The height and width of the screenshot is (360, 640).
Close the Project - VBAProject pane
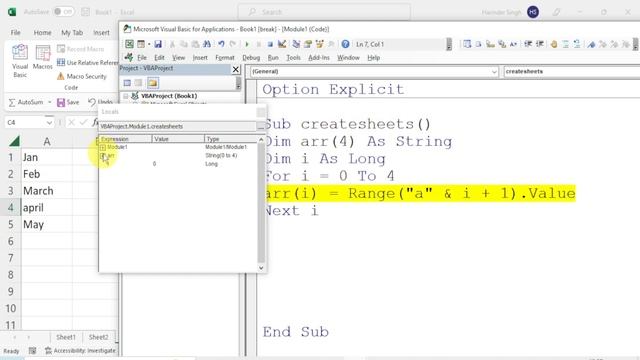pyautogui.click(x=236, y=69)
